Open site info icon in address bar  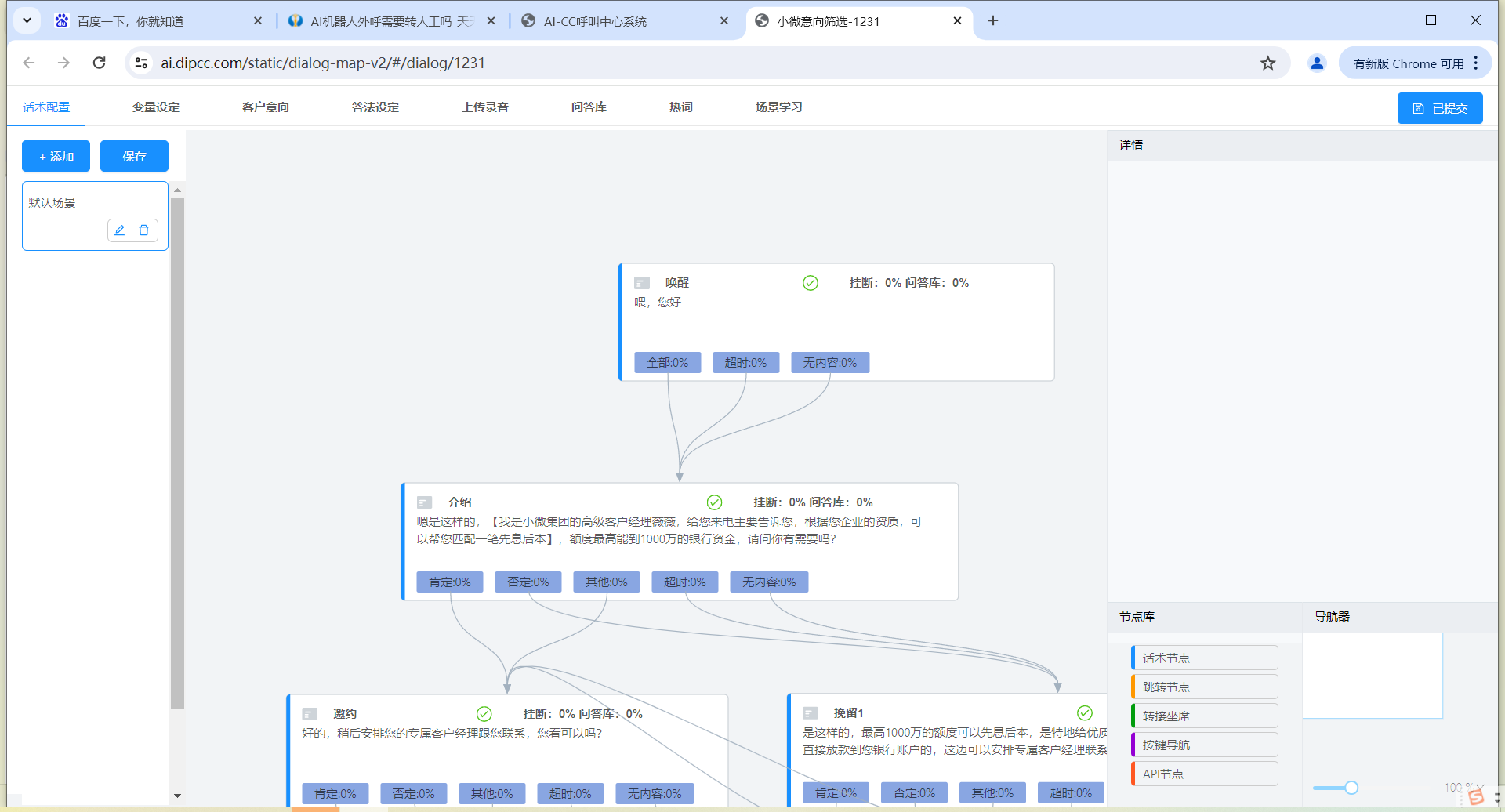click(x=141, y=63)
